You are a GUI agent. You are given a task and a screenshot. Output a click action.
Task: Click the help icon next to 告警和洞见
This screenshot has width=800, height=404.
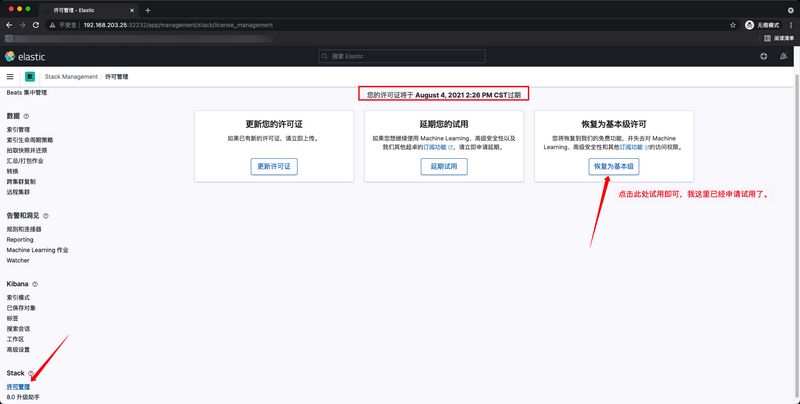pos(45,216)
